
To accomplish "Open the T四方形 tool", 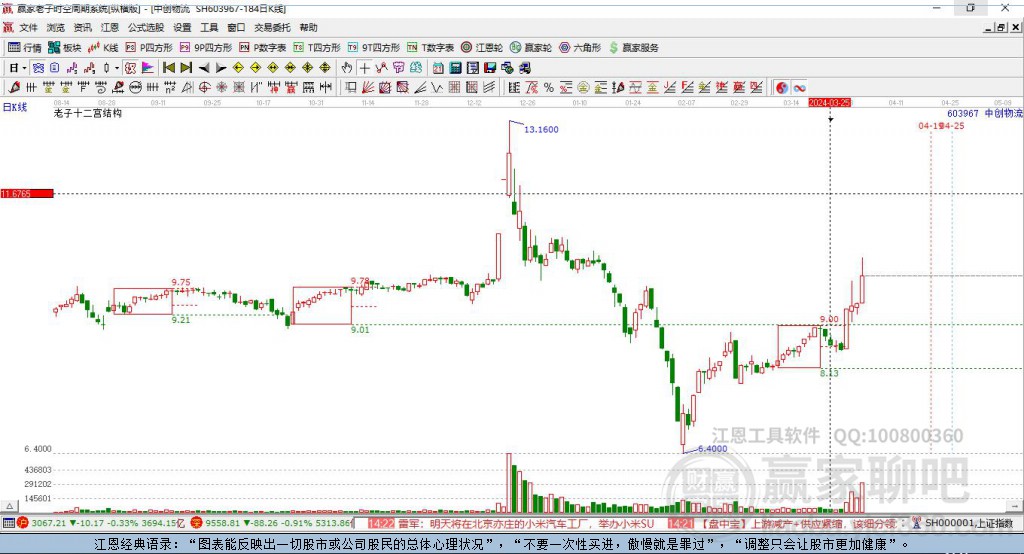I will 317,48.
